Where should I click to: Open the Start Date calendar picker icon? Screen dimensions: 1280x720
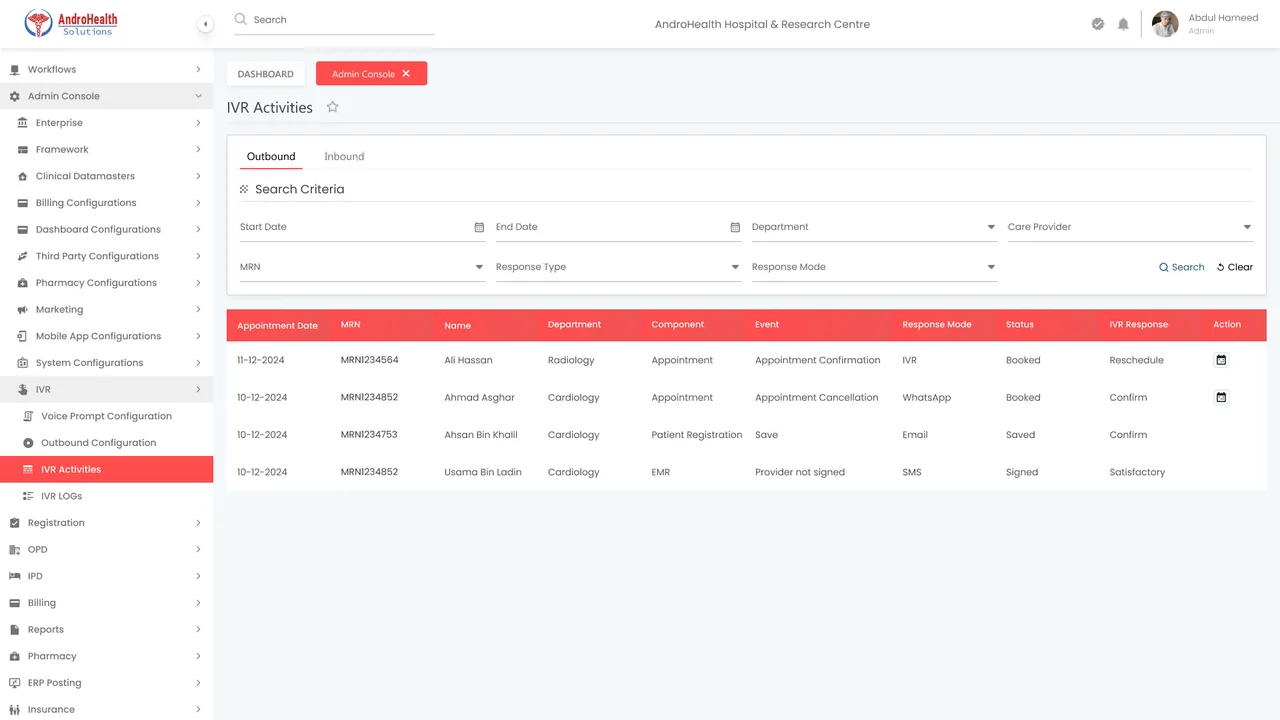coord(479,227)
